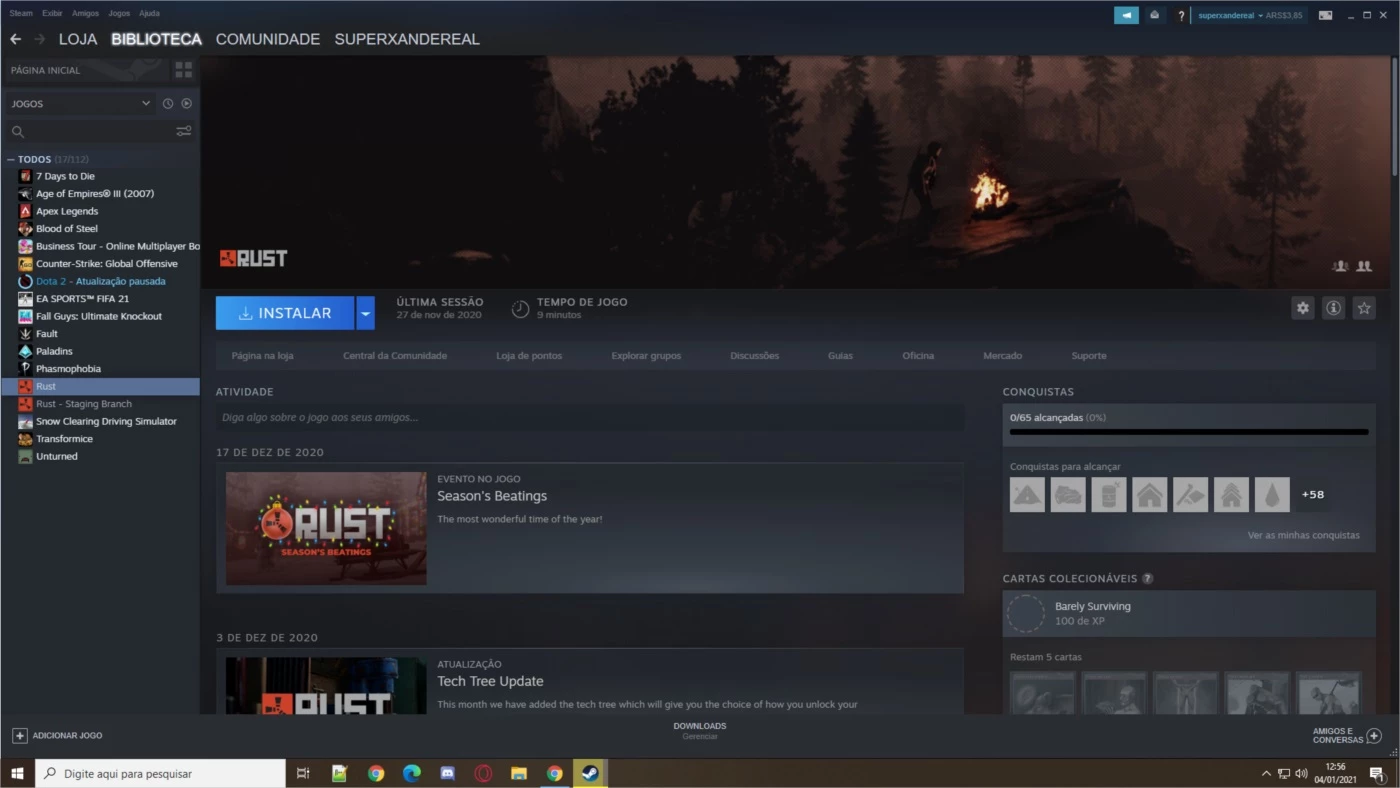
Task: Open advanced filters slider icon
Action: tap(184, 131)
